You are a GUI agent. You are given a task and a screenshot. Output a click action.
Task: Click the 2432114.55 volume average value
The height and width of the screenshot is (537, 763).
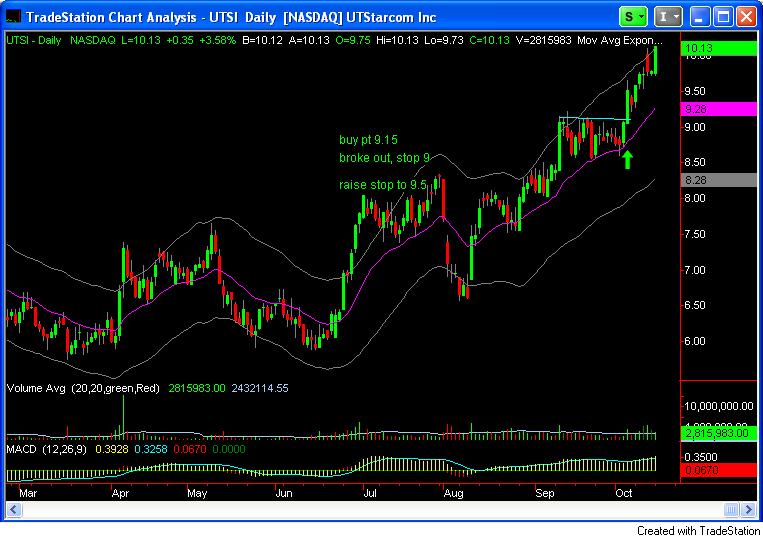pyautogui.click(x=260, y=388)
